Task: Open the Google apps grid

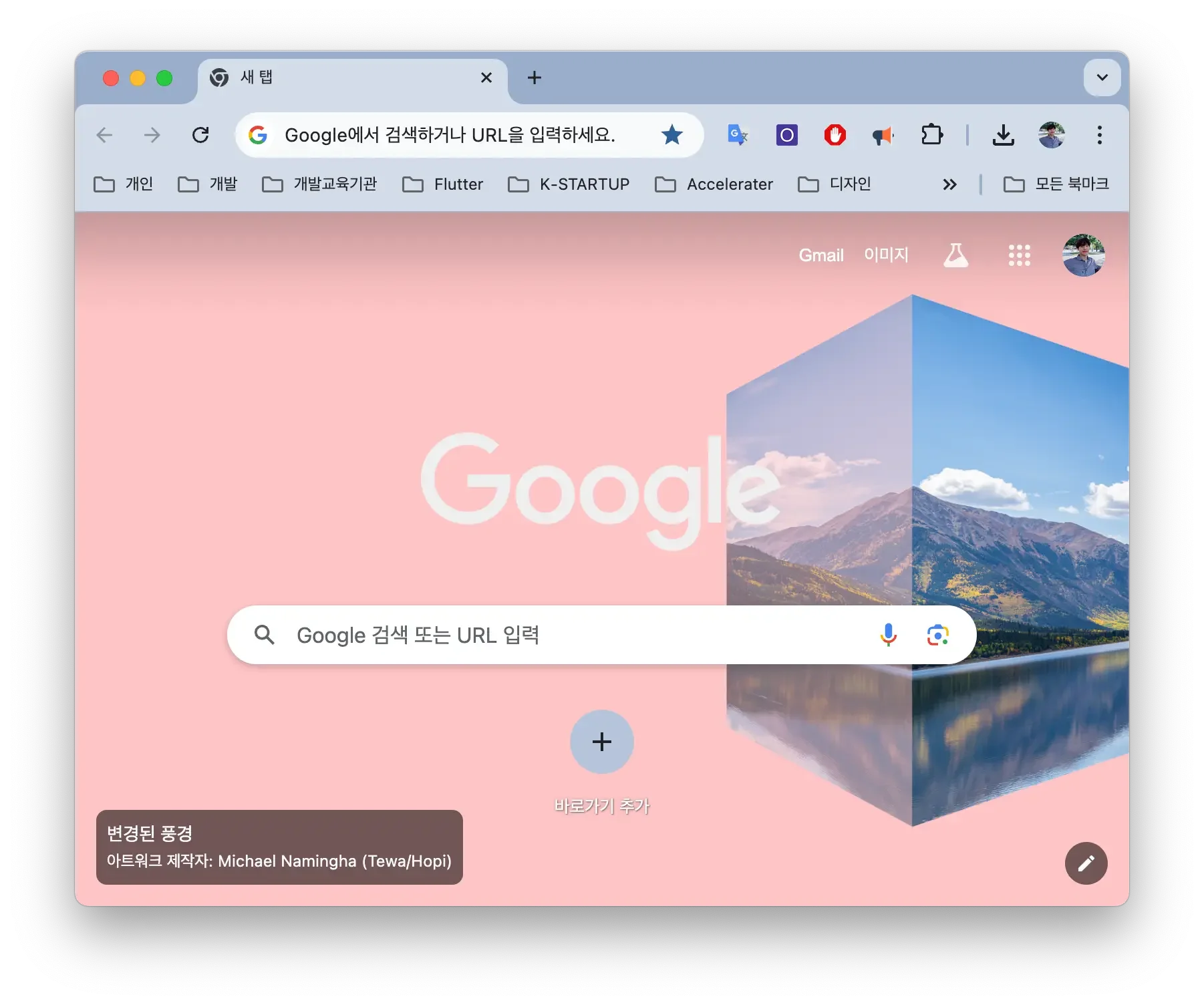Action: pyautogui.click(x=1019, y=255)
